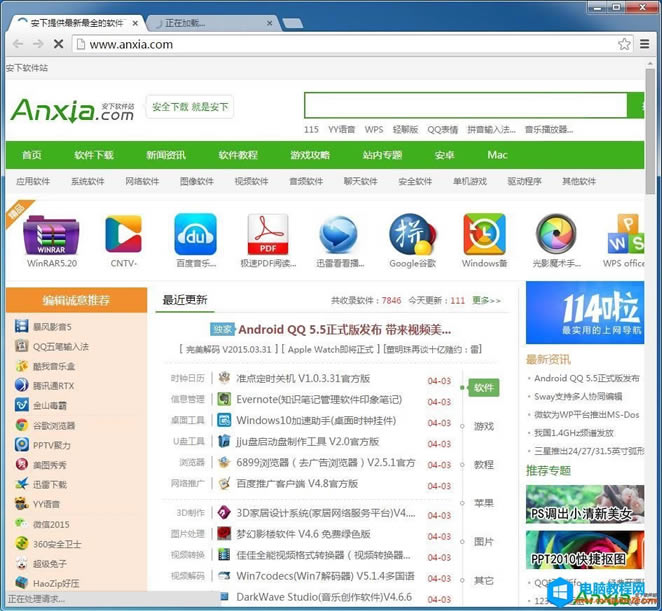662x611 pixels.
Task: Close the 正在加载 tab
Action: (x=269, y=23)
